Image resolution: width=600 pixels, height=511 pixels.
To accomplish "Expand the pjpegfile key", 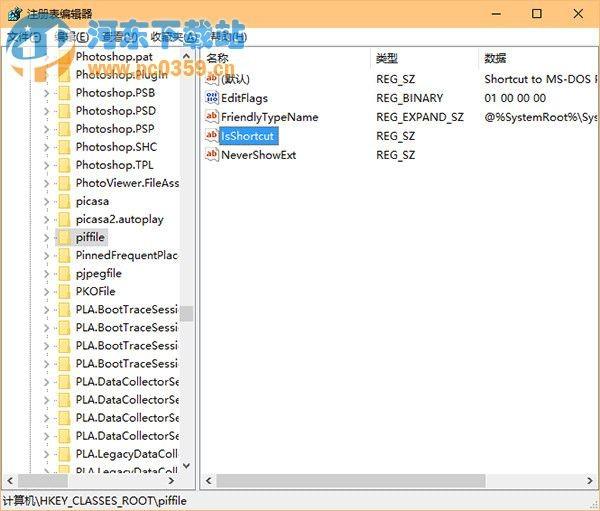I will click(x=46, y=273).
